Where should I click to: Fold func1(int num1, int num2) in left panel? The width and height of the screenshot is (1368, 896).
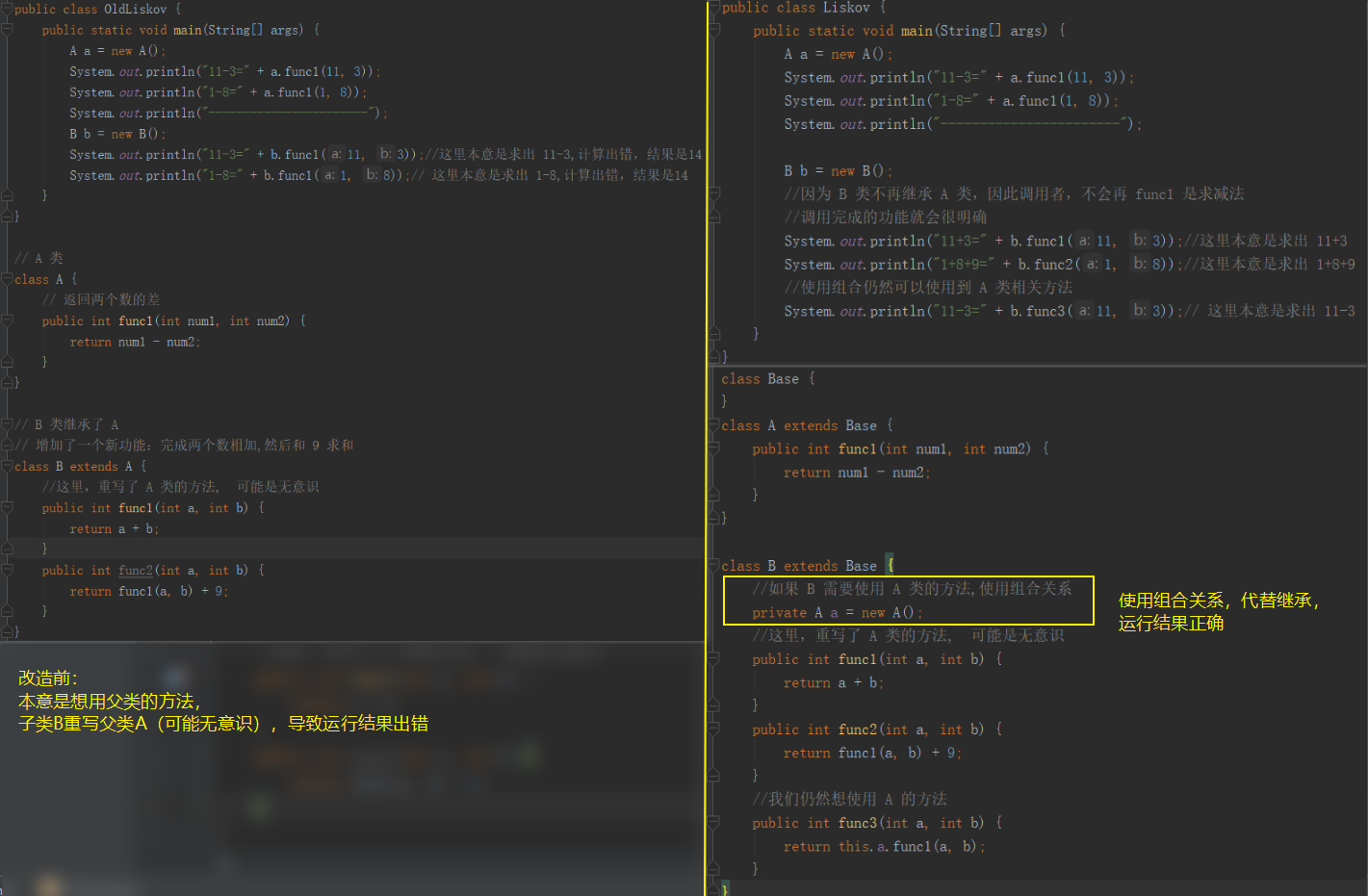(6, 321)
